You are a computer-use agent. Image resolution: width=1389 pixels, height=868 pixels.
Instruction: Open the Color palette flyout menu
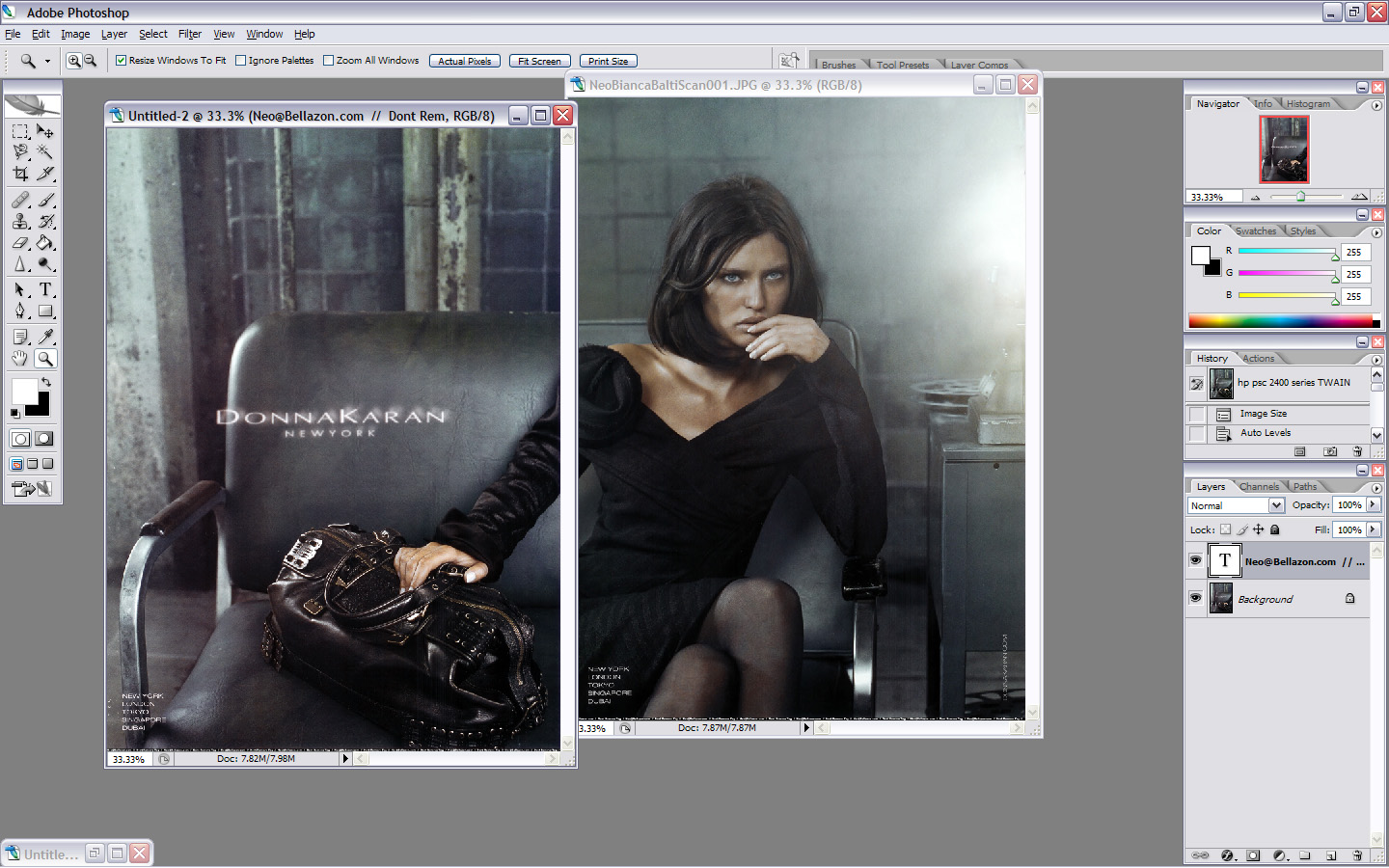[x=1376, y=232]
